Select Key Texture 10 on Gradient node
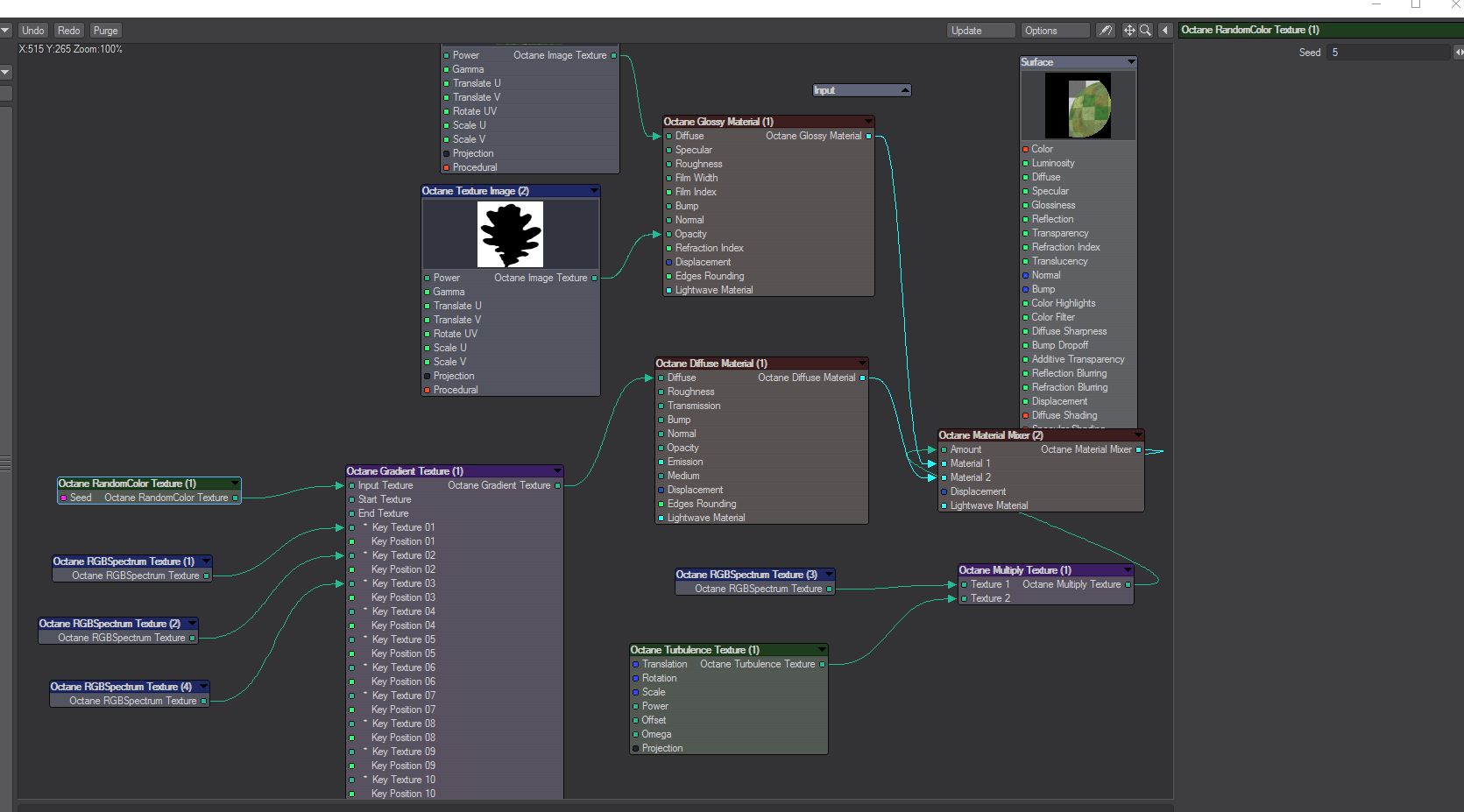This screenshot has height=812, width=1464. [402, 780]
